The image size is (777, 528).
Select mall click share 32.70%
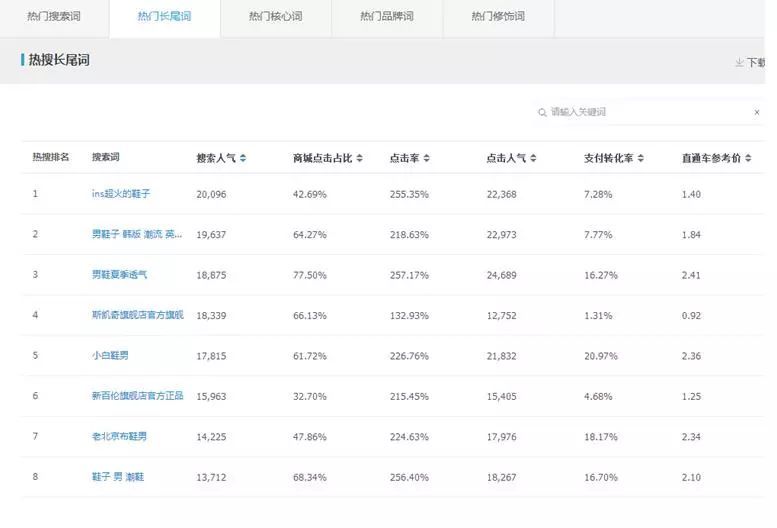click(x=310, y=396)
